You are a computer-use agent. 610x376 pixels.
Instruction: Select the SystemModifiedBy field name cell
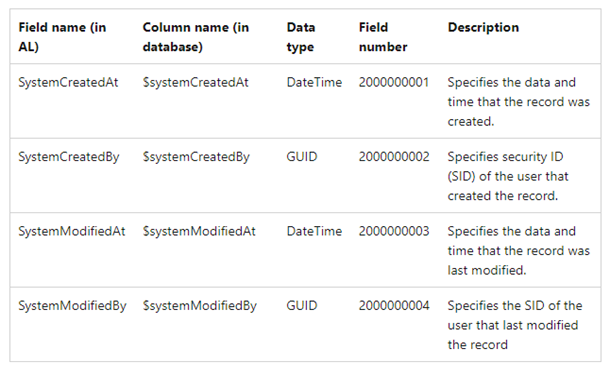click(x=72, y=306)
